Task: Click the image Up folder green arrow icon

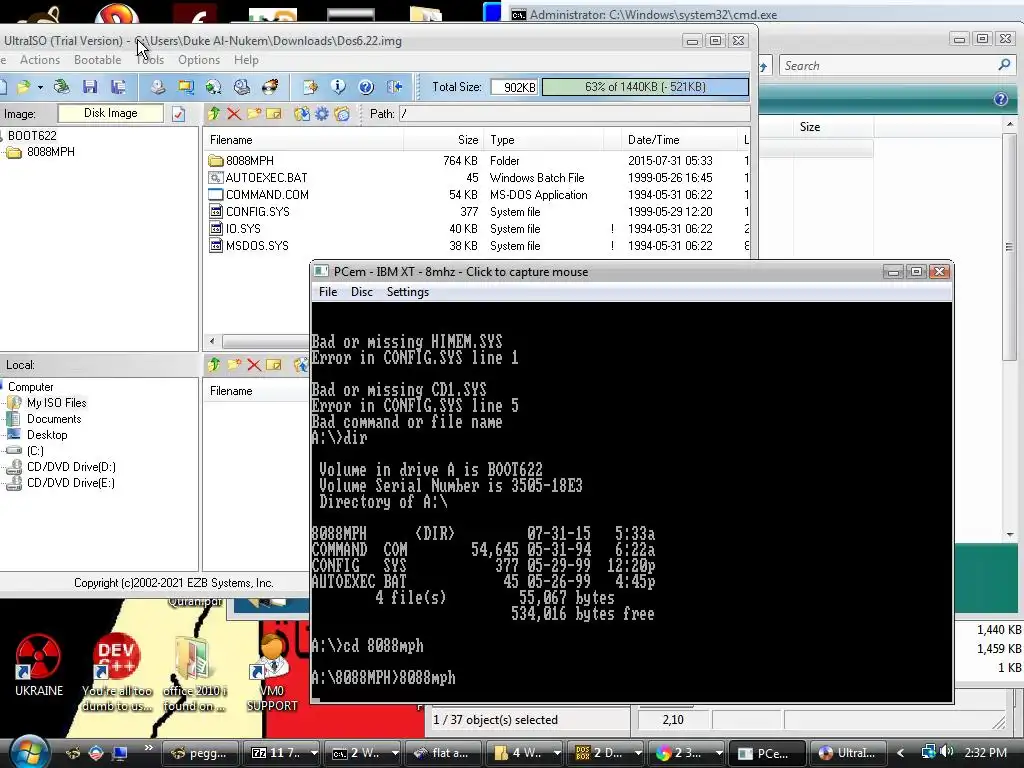Action: [214, 114]
